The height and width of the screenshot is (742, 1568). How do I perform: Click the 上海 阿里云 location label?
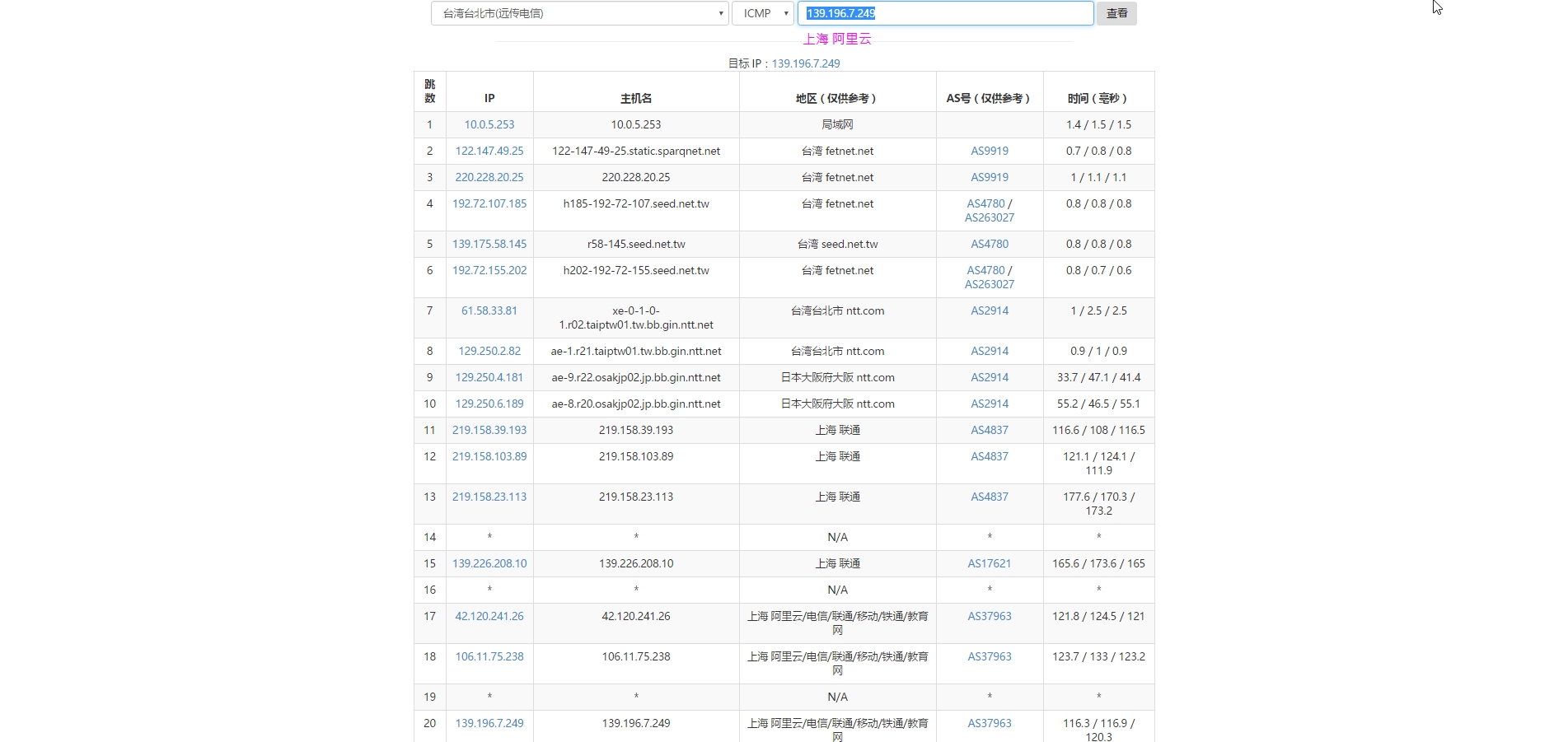837,39
